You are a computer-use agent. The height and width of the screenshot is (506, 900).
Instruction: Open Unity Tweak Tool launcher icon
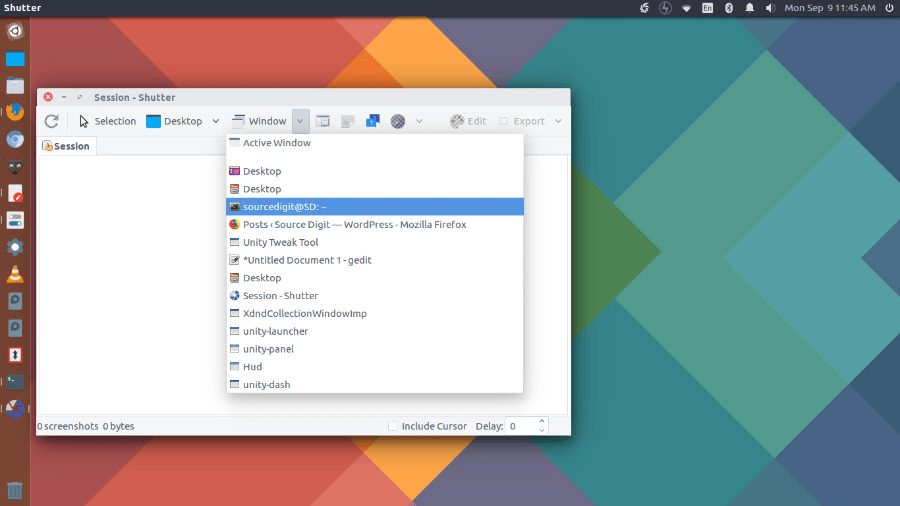15,220
